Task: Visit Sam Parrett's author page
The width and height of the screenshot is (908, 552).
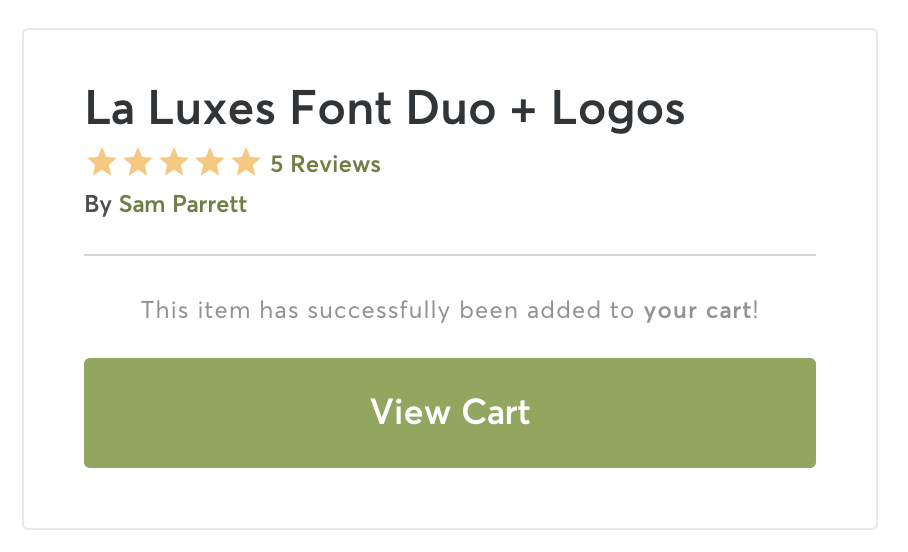Action: [x=183, y=204]
